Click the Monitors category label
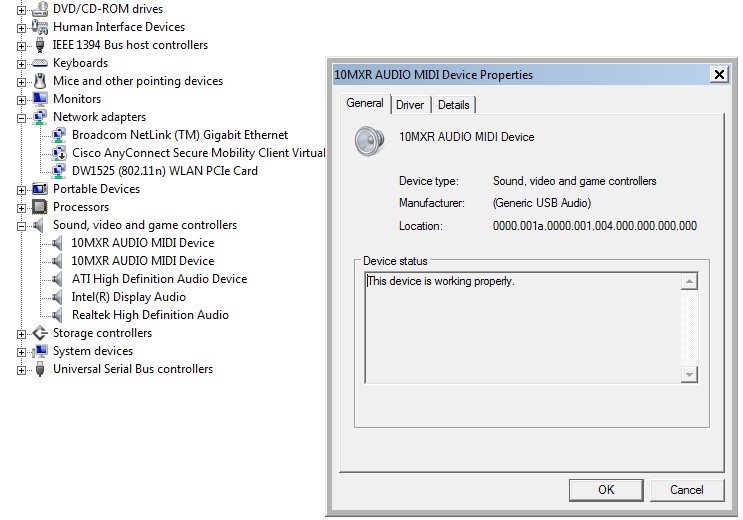Image resolution: width=743 pixels, height=520 pixels. coord(77,99)
